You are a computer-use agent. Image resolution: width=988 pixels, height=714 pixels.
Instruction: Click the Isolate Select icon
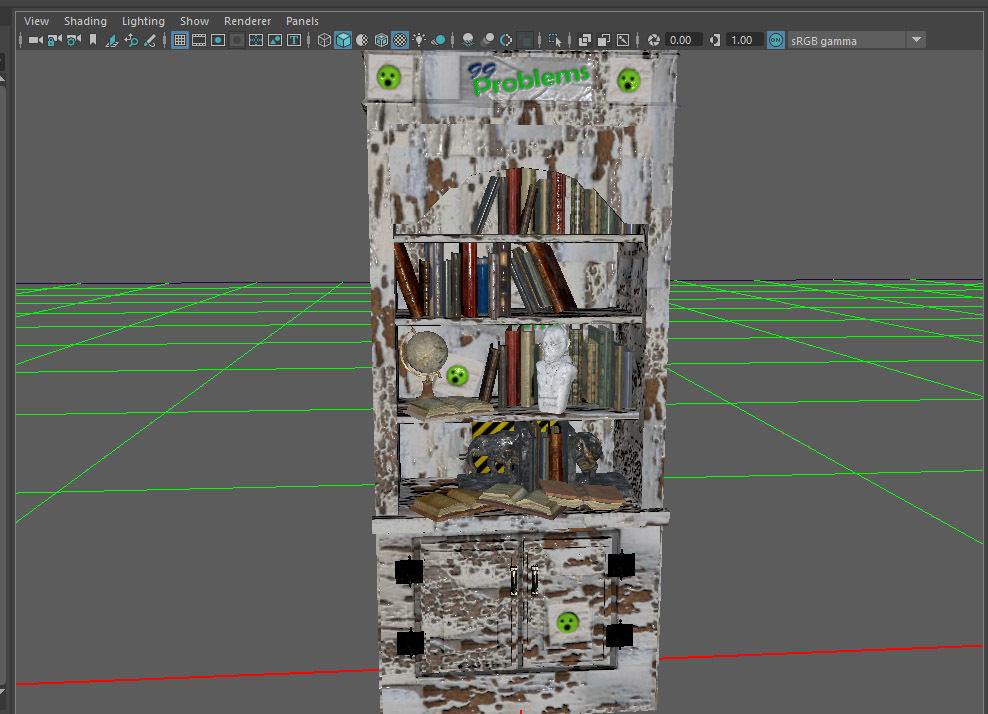(554, 40)
